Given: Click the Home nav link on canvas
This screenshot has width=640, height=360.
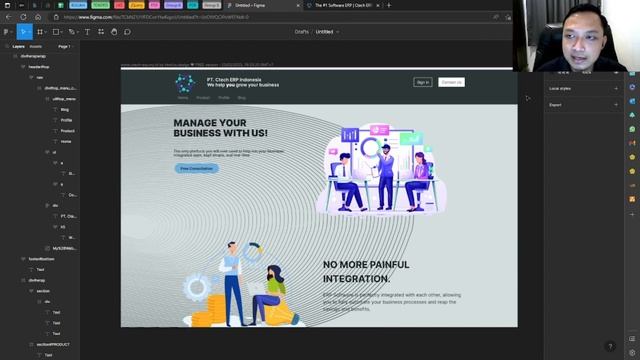Looking at the screenshot, I should coord(182,98).
